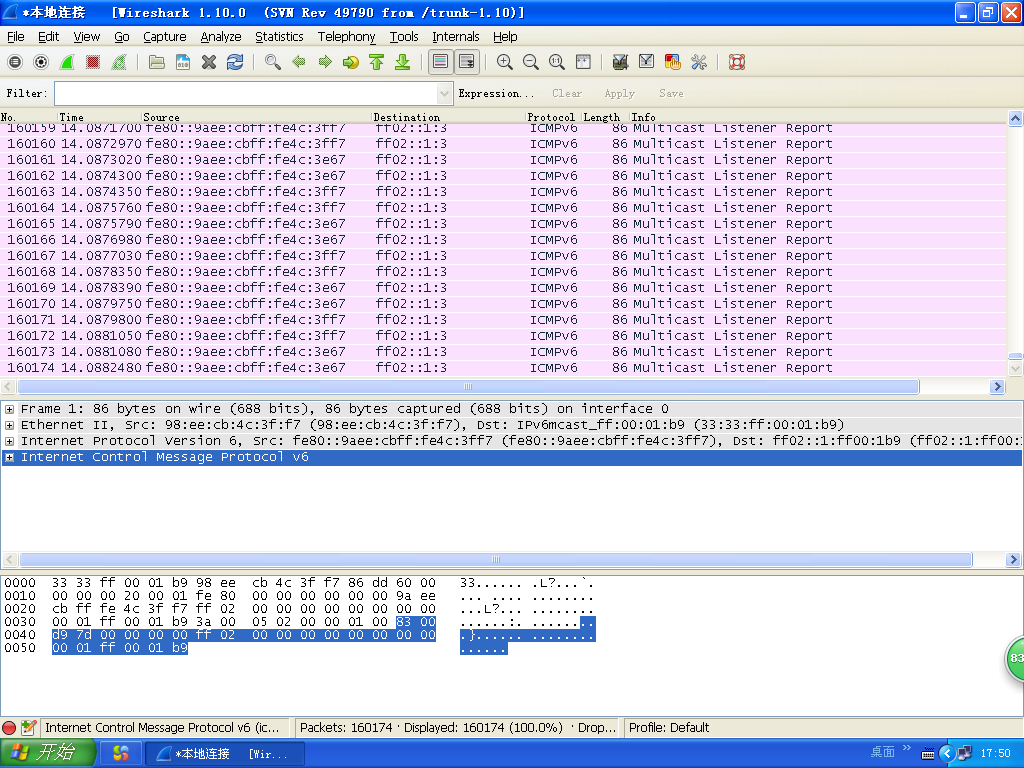
Task: Click the network tray icon near clock
Action: [x=965, y=754]
